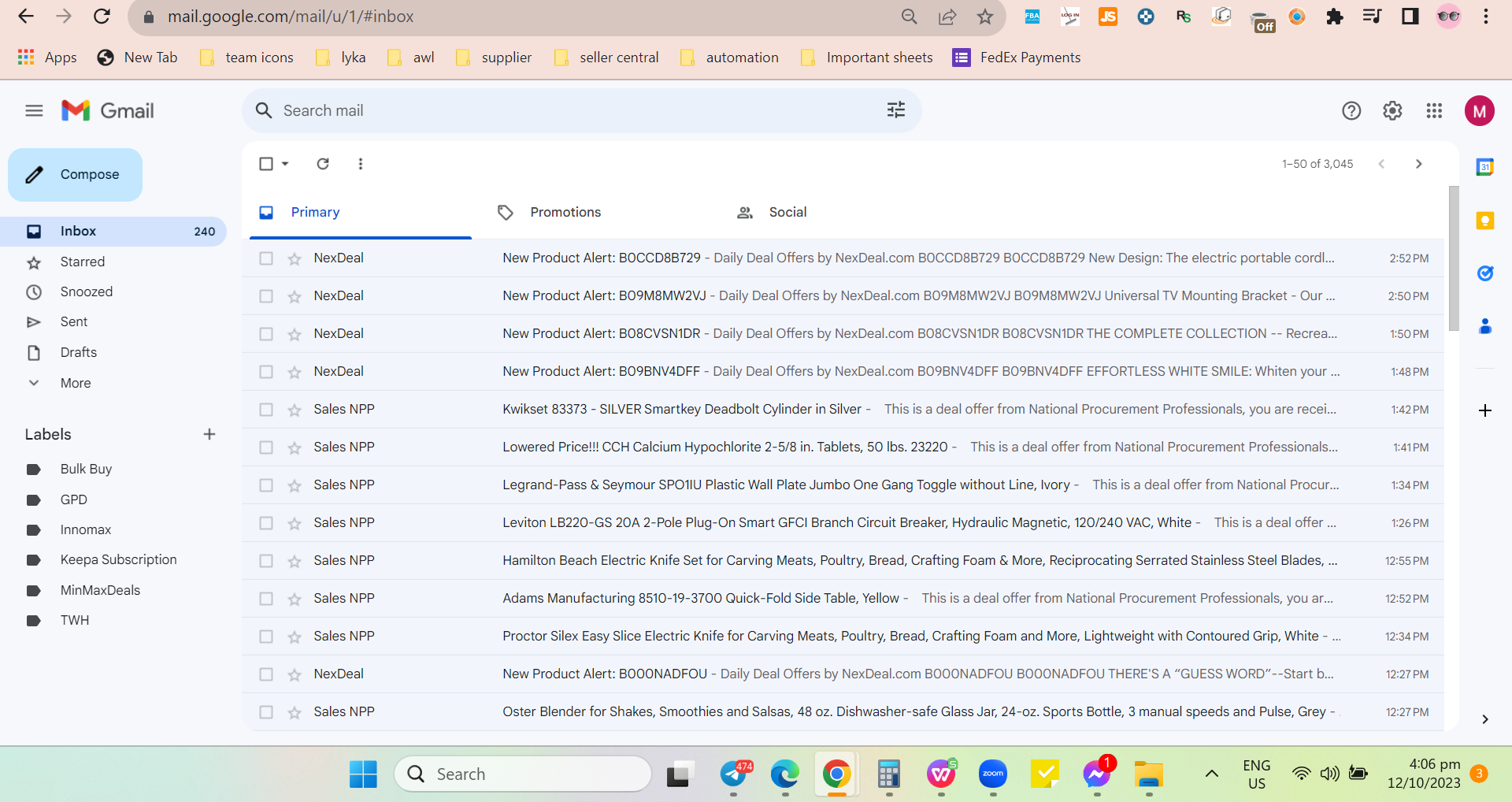
Task: Select checkbox for Leviton LB220-GS email
Action: 266,523
